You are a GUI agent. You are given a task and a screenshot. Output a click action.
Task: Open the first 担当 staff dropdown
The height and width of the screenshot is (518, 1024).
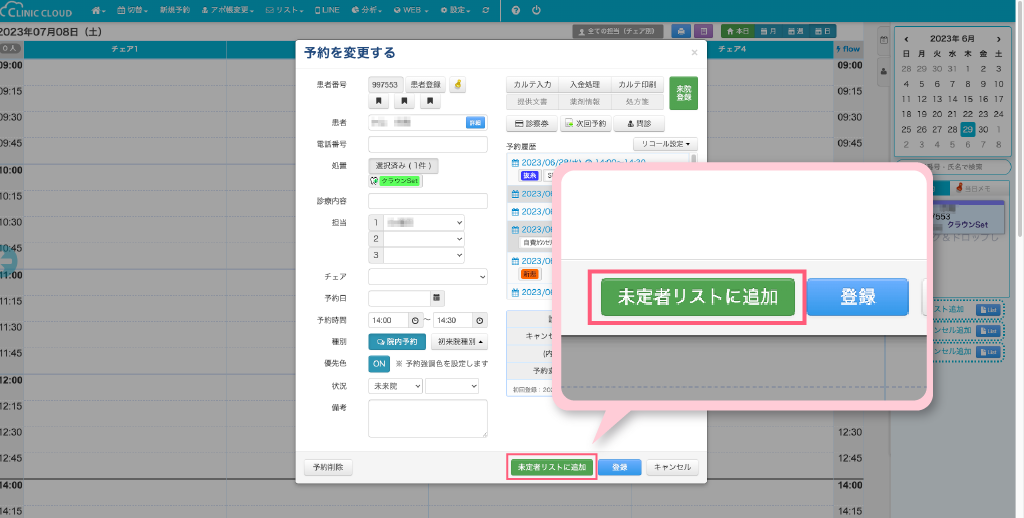coord(424,222)
